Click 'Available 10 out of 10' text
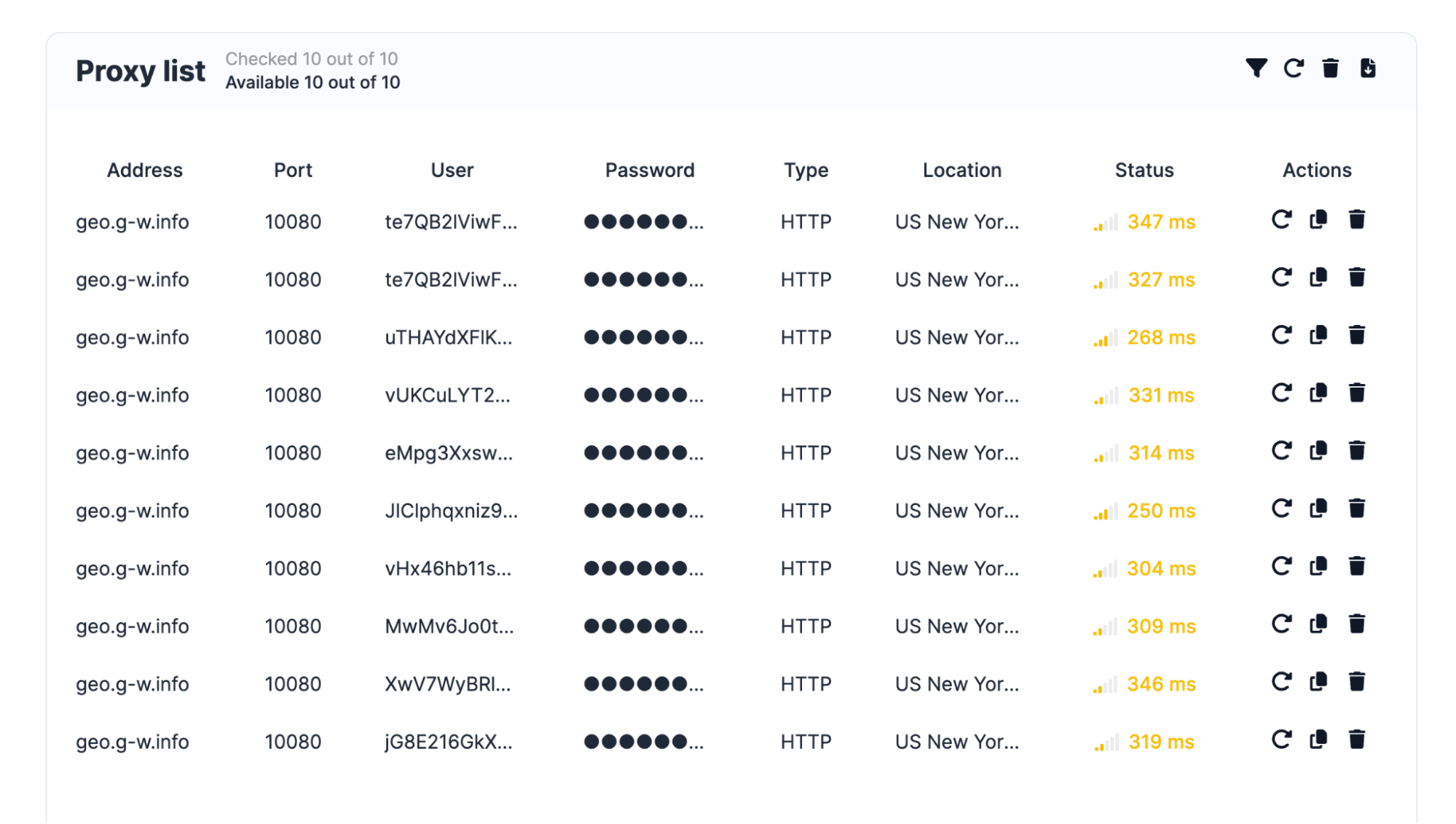The image size is (1456, 824). (312, 82)
